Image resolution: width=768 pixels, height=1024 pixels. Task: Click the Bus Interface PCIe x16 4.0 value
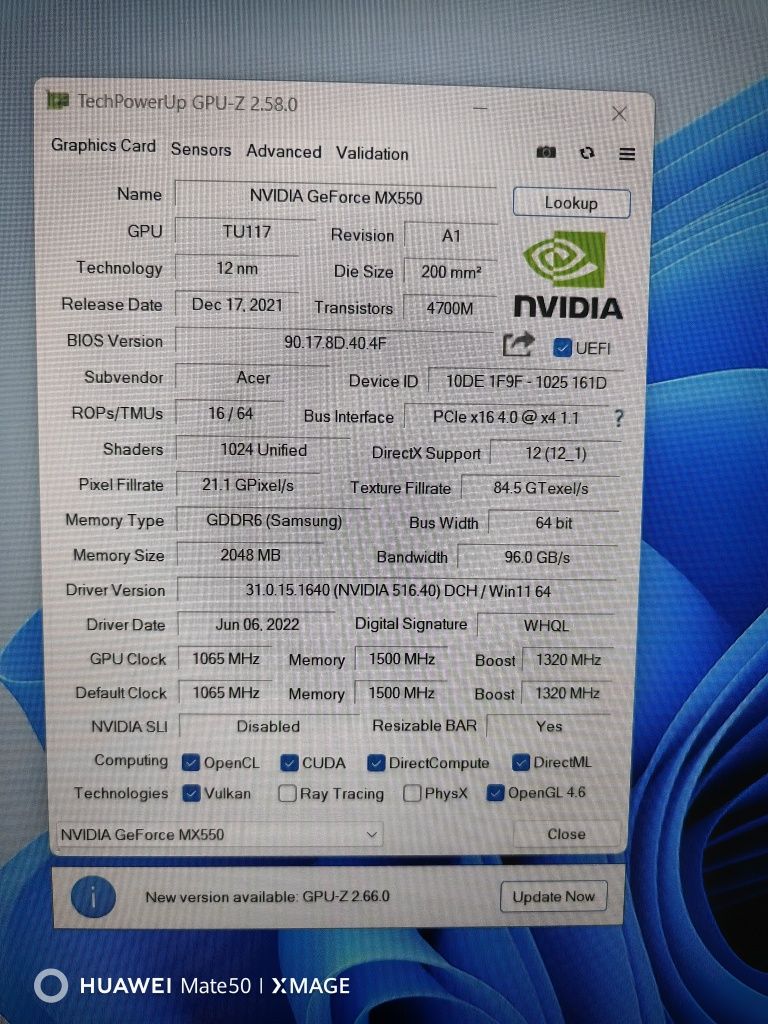[x=506, y=417]
